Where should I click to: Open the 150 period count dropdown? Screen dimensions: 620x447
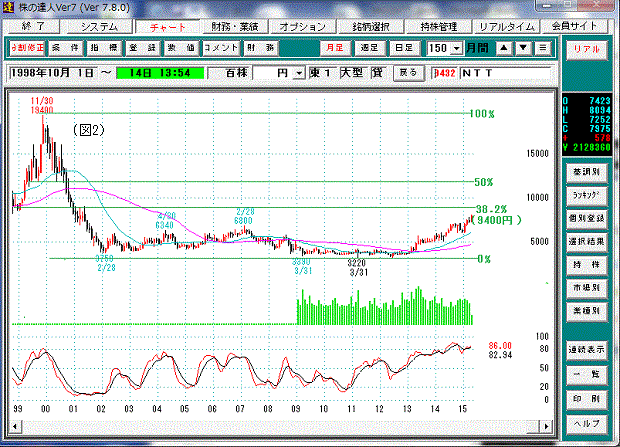[x=457, y=49]
